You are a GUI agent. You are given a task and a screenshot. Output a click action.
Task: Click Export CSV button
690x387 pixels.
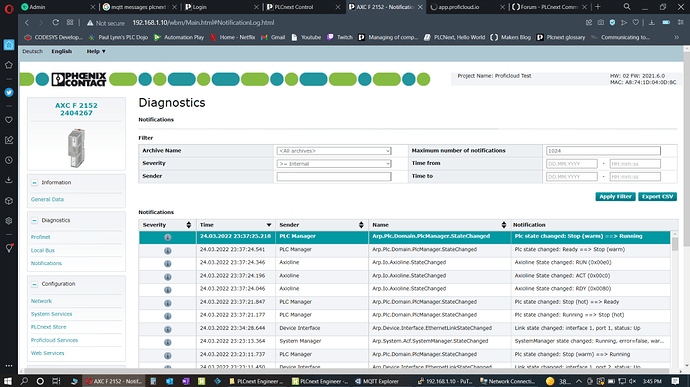tap(657, 197)
